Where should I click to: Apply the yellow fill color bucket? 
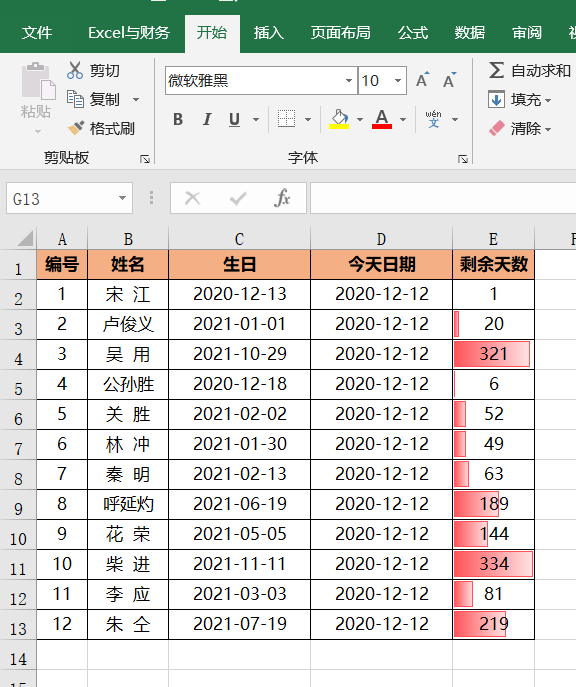point(339,119)
